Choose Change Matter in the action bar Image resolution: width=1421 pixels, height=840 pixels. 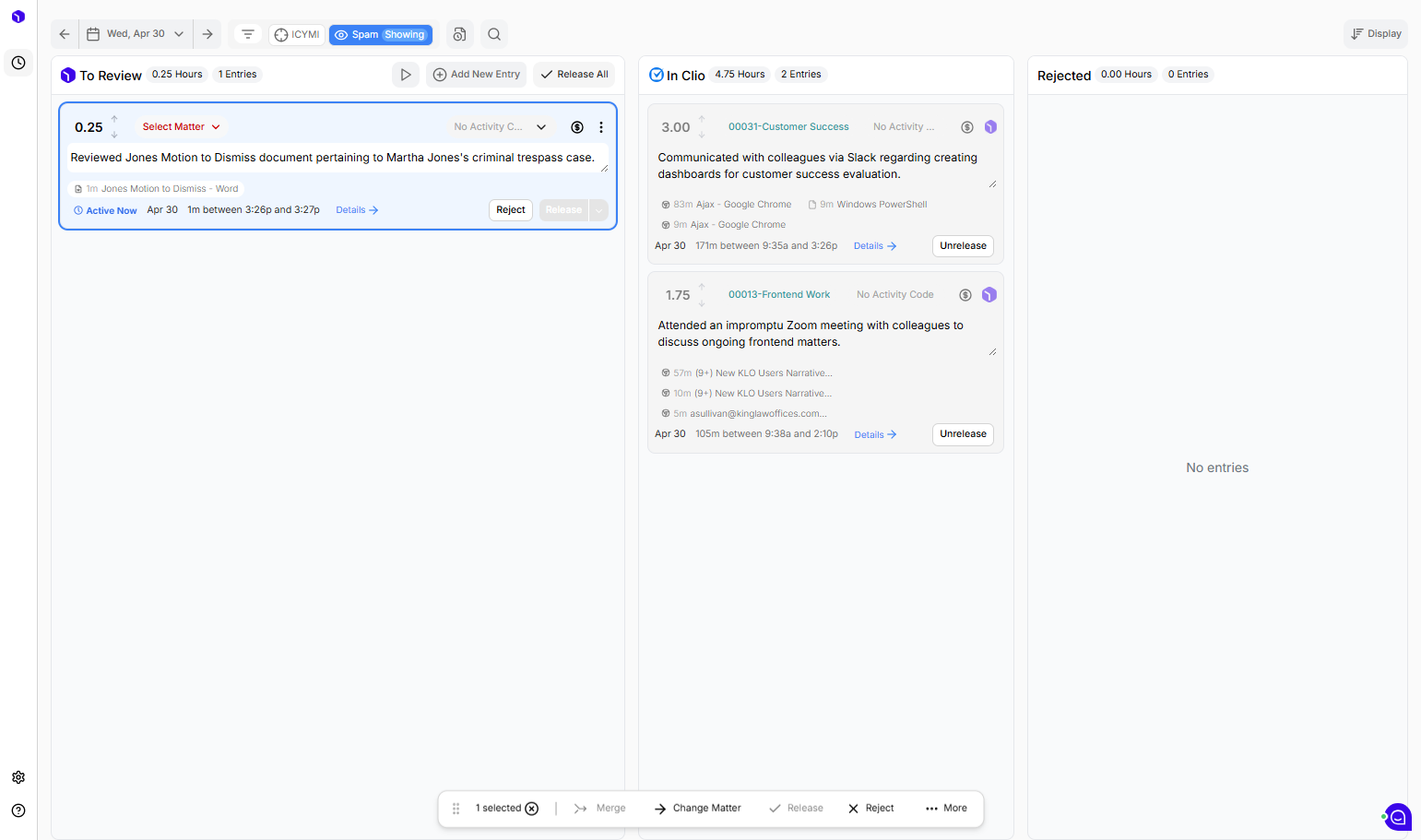(x=698, y=809)
